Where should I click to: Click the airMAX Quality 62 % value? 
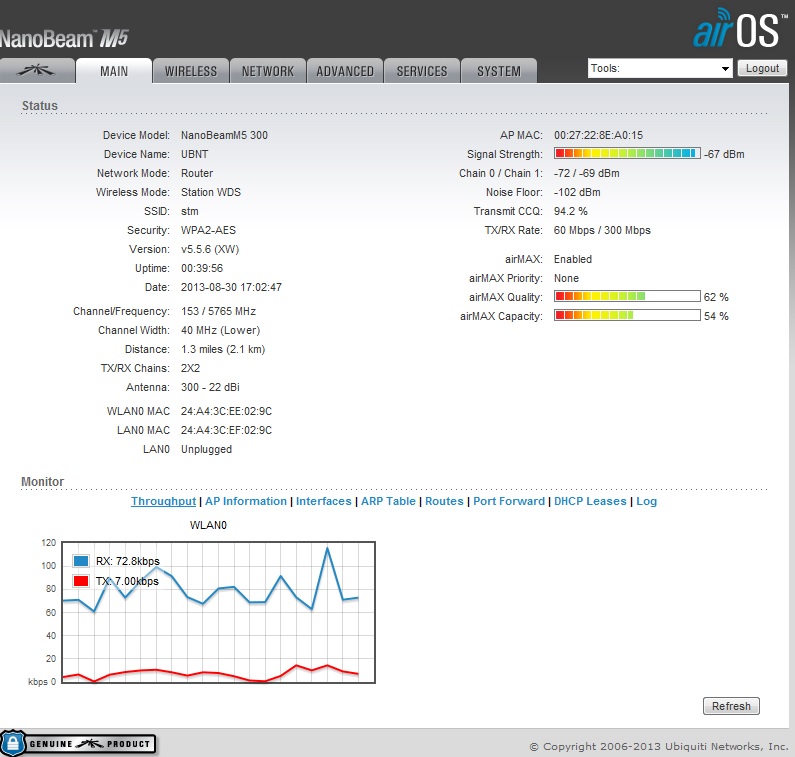tap(716, 297)
